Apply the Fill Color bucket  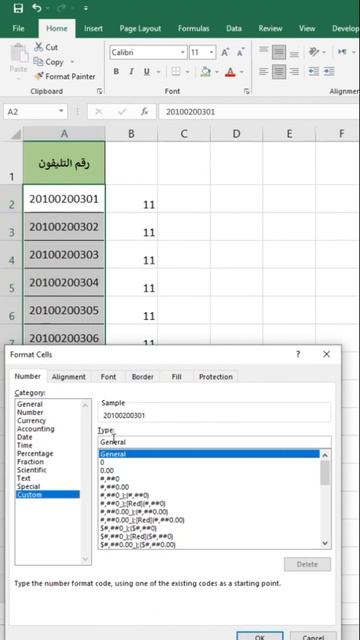click(206, 72)
